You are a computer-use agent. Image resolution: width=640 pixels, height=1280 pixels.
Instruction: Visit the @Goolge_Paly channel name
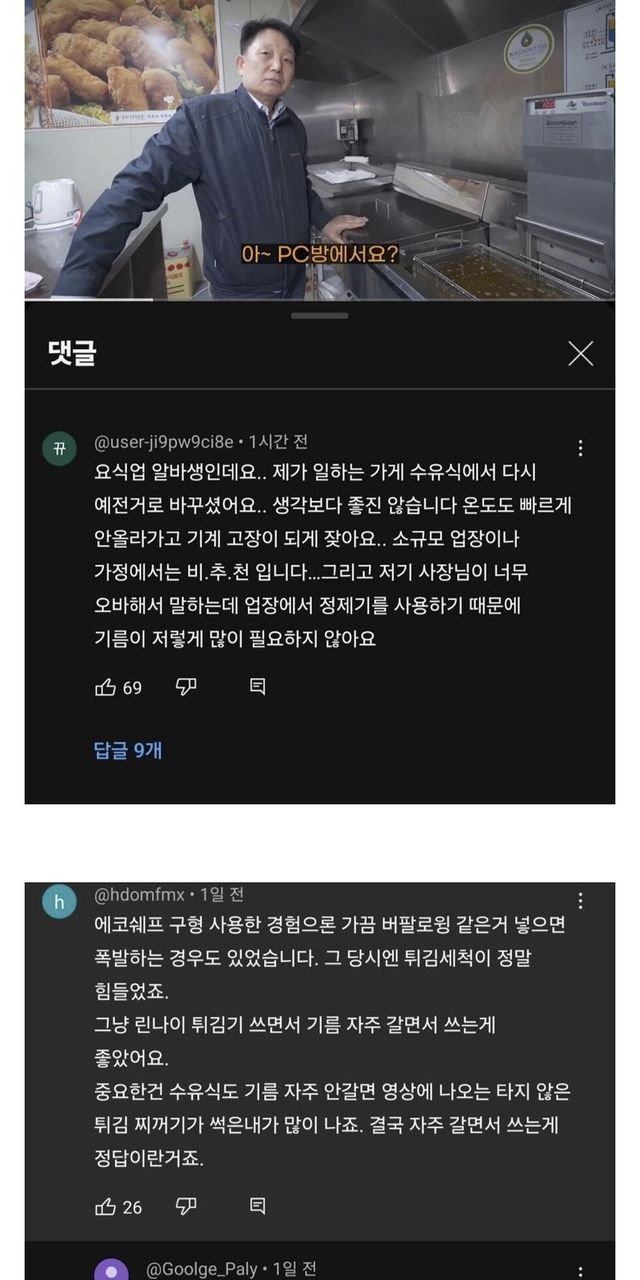tap(202, 1269)
